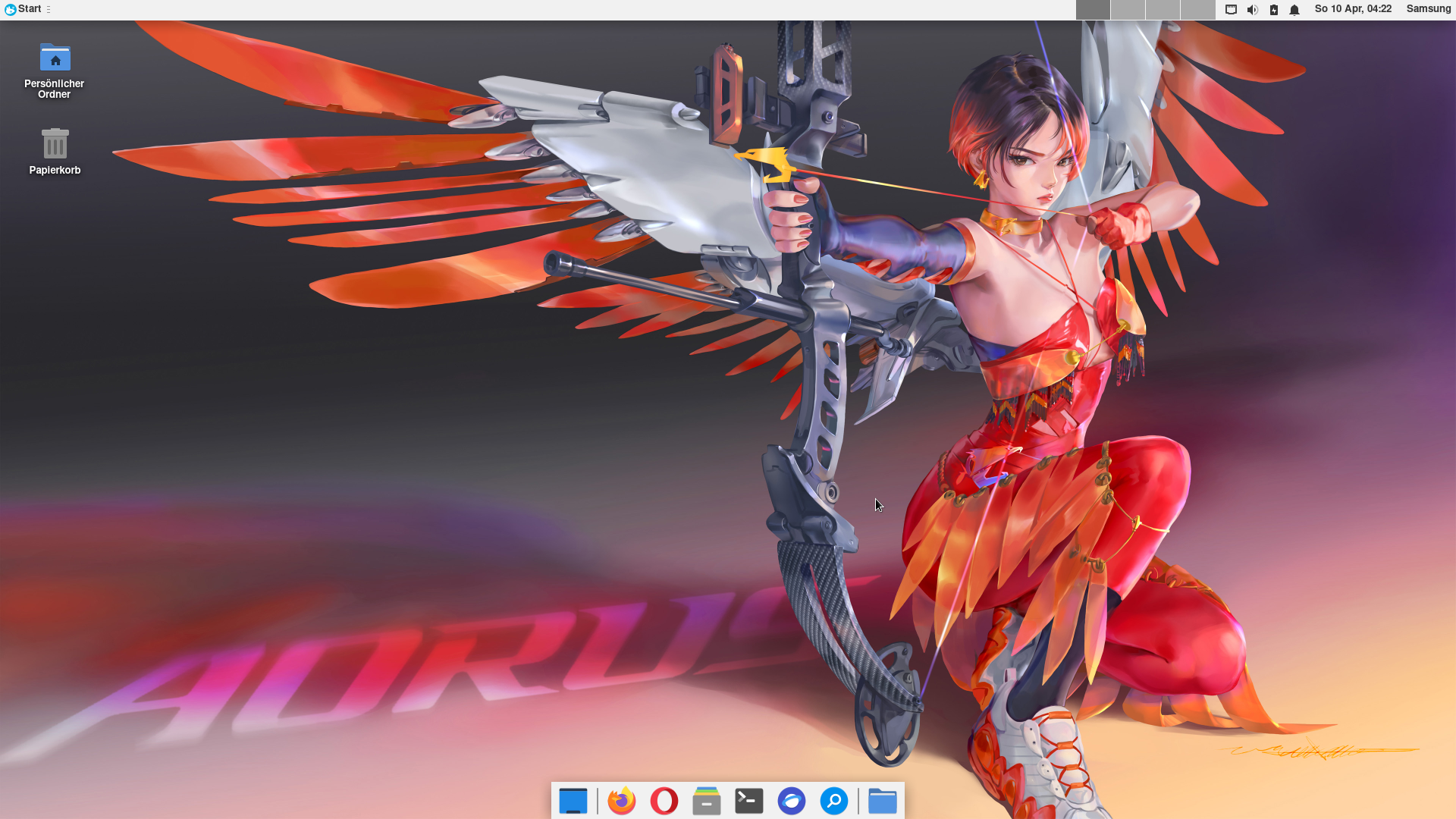Toggle notifications with the bell tray icon
The width and height of the screenshot is (1456, 819).
coord(1294,10)
